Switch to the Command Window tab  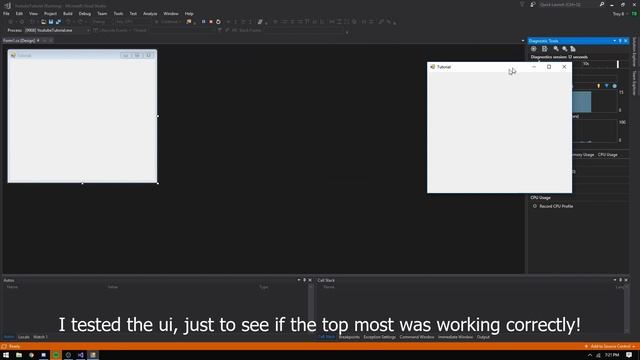pos(417,337)
